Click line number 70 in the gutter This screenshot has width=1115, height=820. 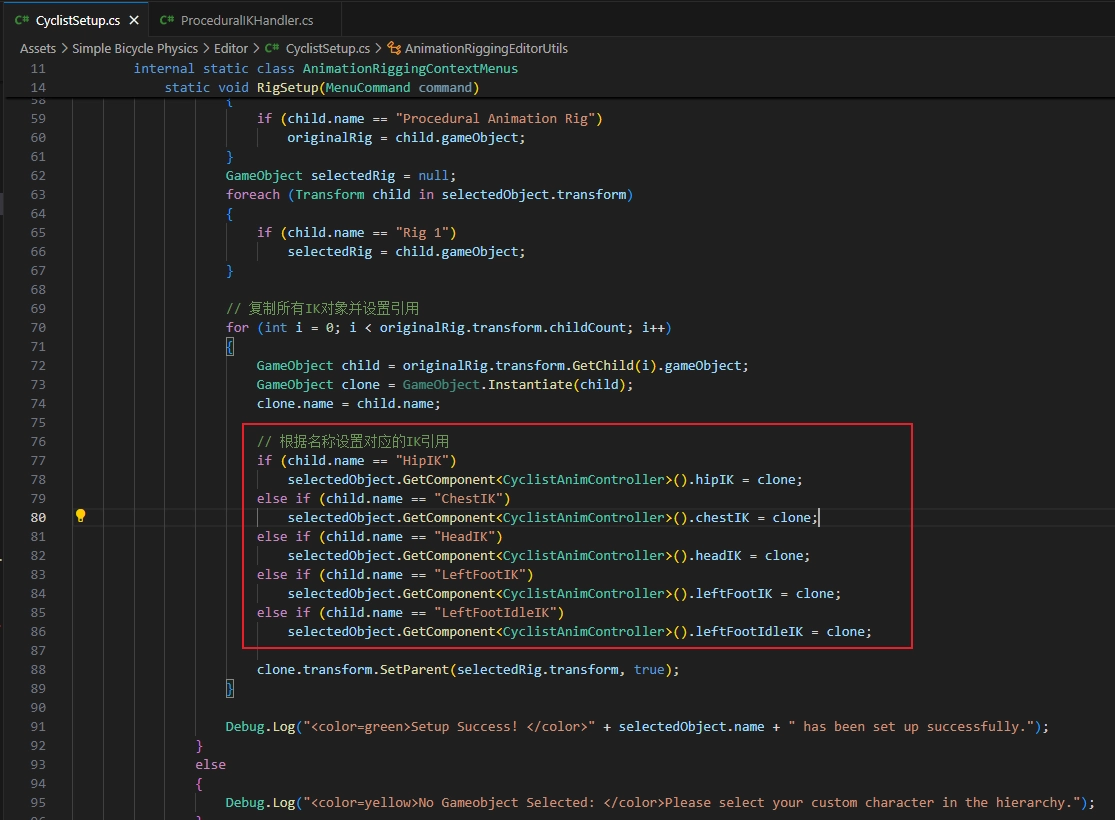click(38, 328)
